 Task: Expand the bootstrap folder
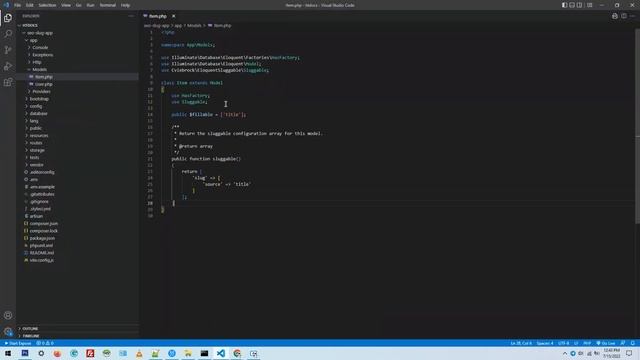pos(39,99)
